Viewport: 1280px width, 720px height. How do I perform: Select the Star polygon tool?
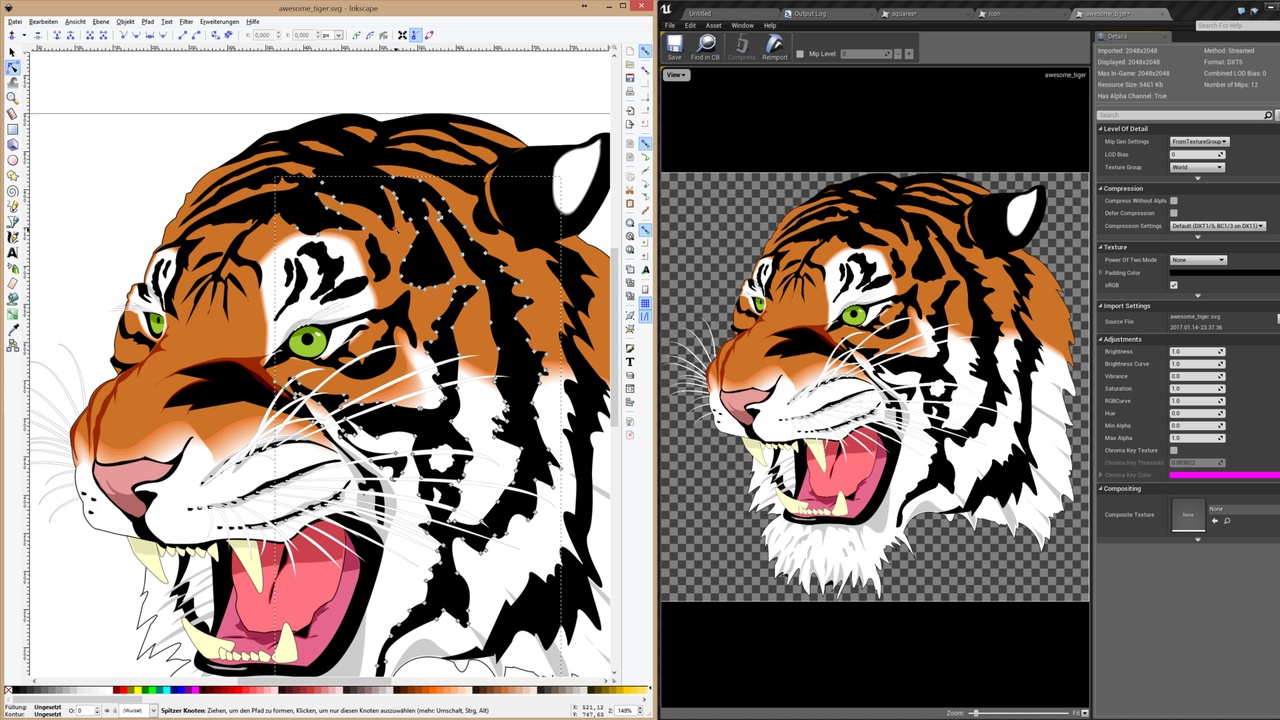(12, 175)
